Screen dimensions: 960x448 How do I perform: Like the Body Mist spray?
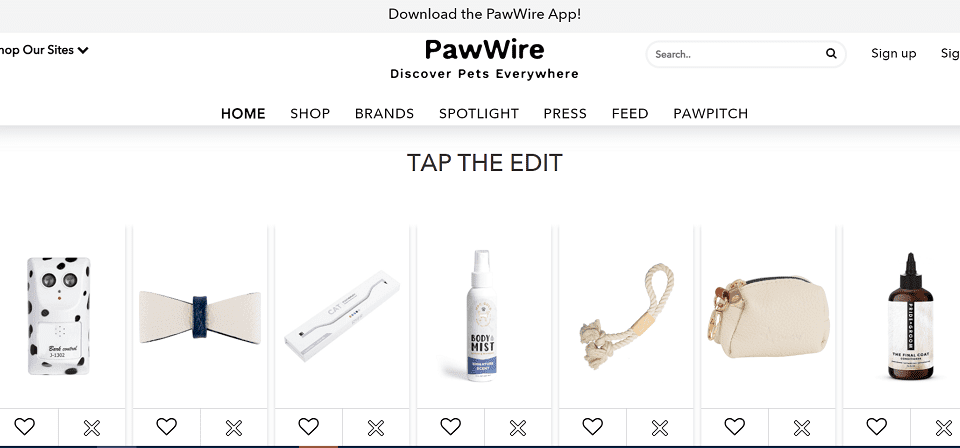(x=451, y=427)
